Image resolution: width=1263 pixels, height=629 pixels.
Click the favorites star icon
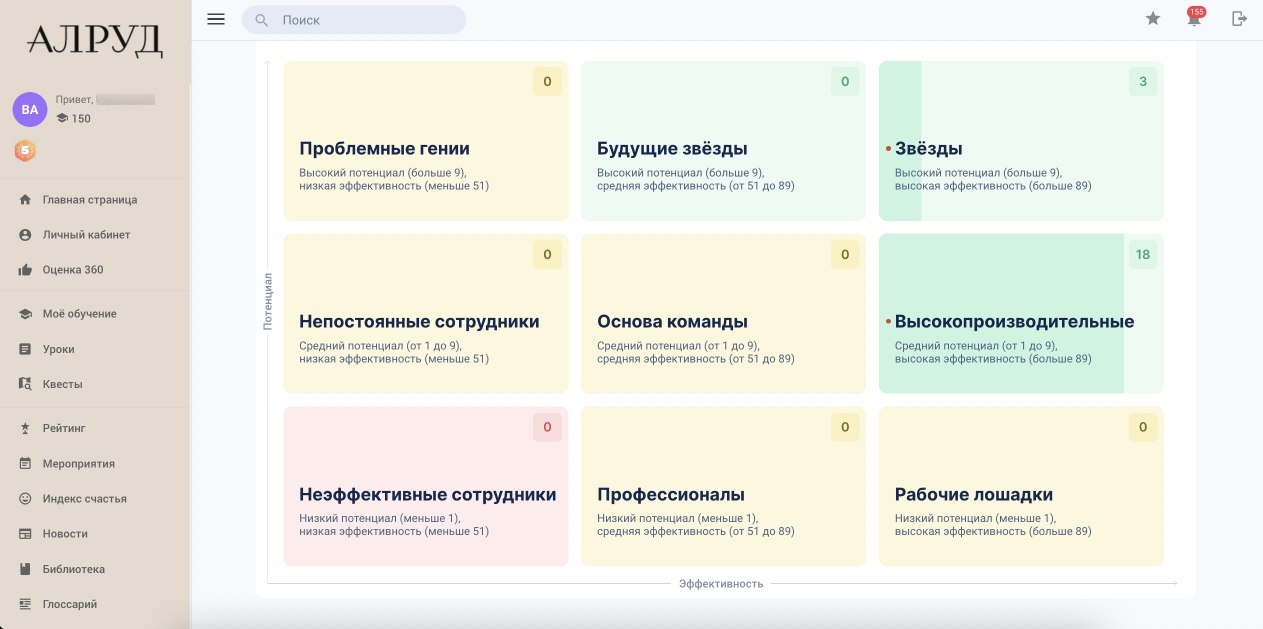[1153, 19]
